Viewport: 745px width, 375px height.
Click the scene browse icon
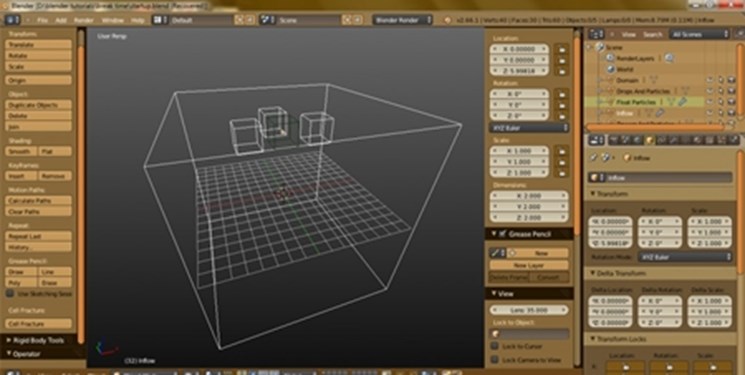click(x=267, y=20)
